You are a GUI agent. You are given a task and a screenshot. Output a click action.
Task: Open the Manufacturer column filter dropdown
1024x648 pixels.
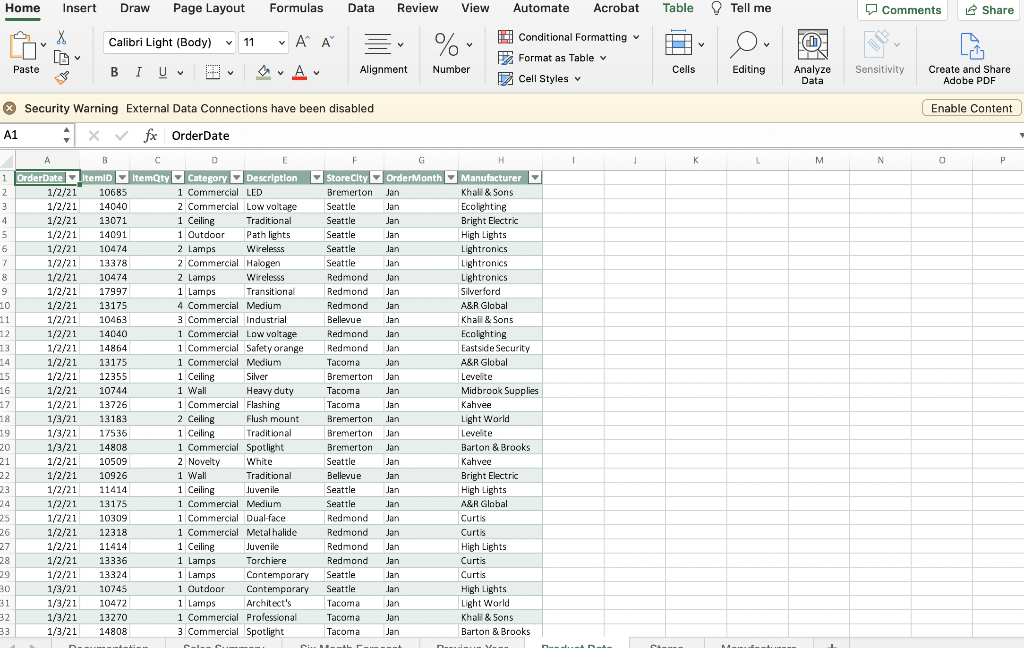tap(535, 178)
